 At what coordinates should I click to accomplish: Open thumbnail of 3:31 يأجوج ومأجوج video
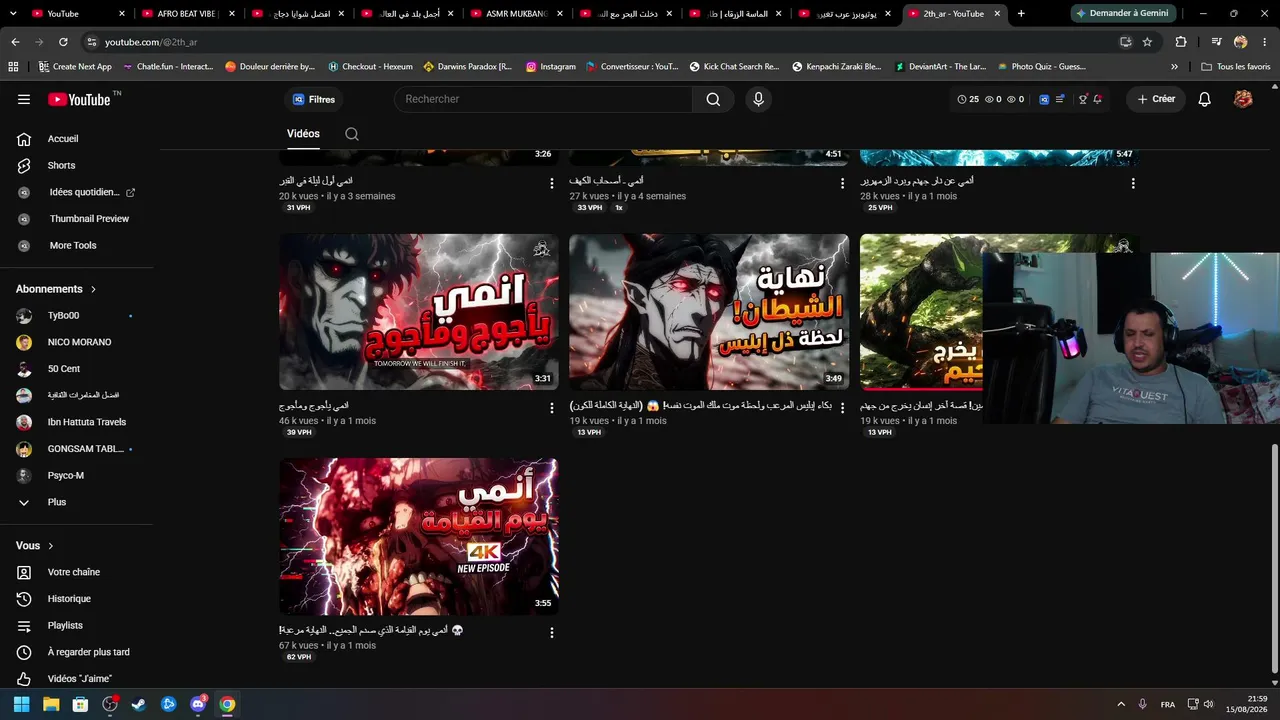tap(419, 312)
